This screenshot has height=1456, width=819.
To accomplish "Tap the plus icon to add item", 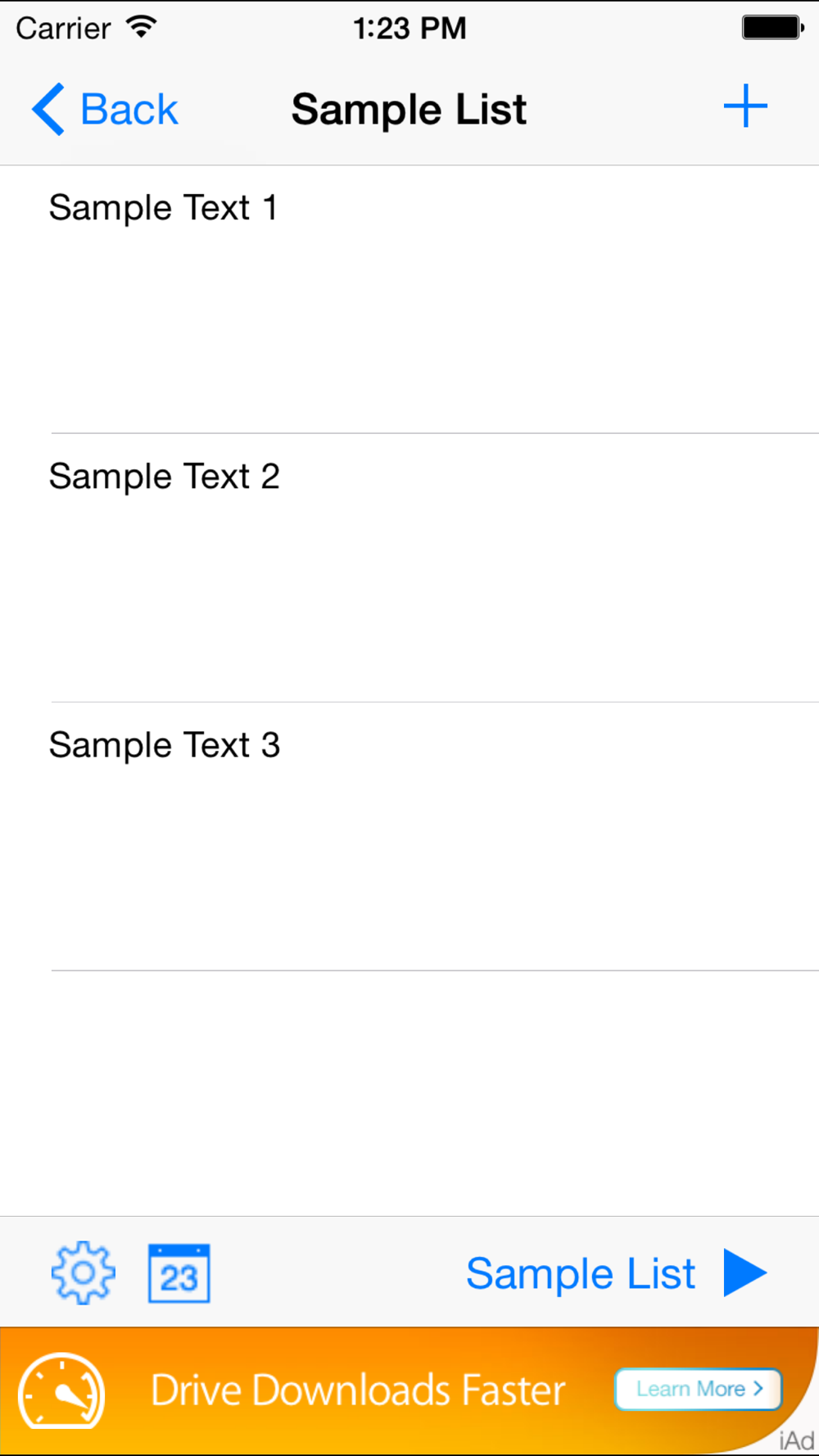I will point(745,107).
